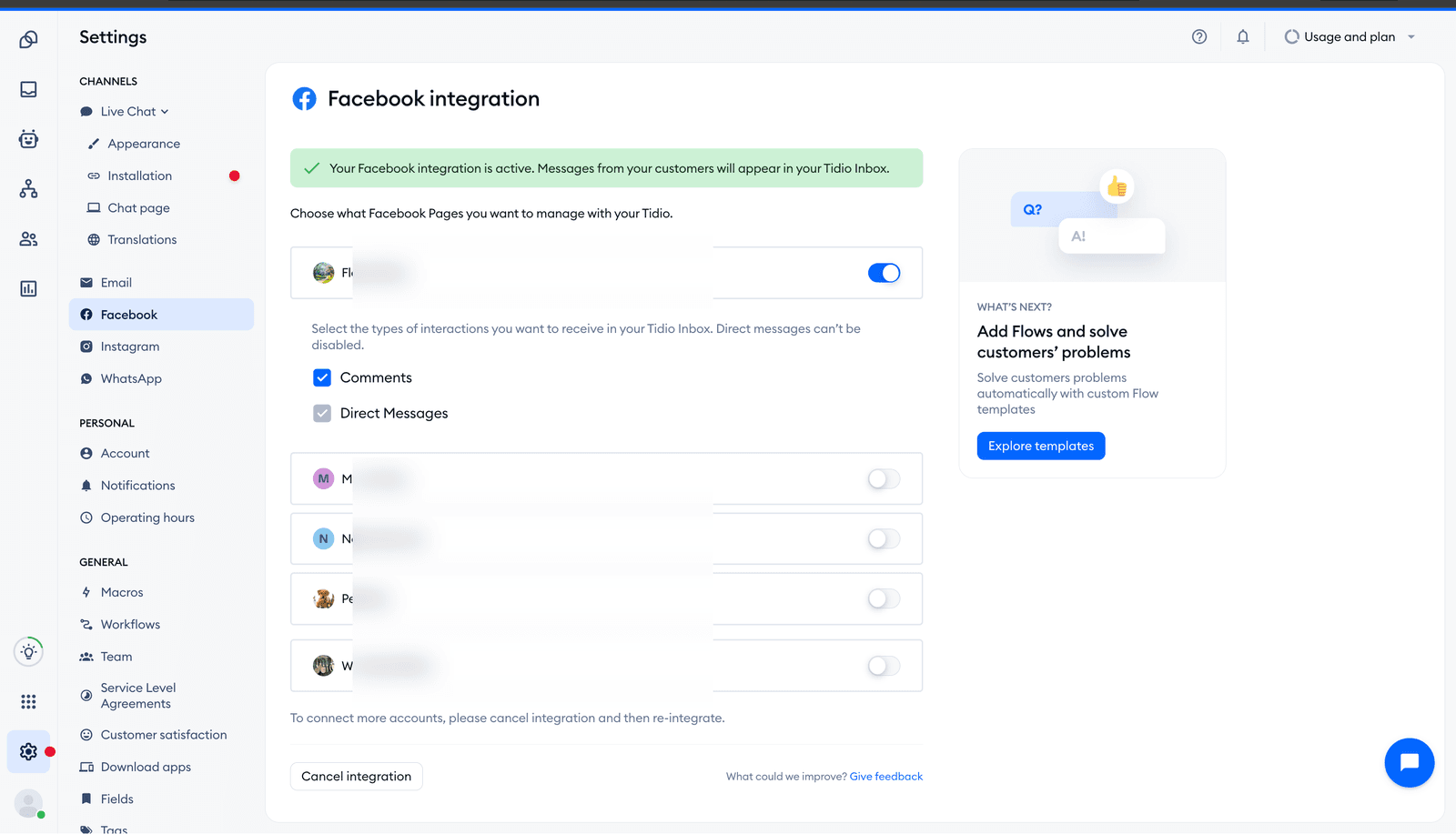Click the Customer satisfaction smiley icon

tap(86, 735)
